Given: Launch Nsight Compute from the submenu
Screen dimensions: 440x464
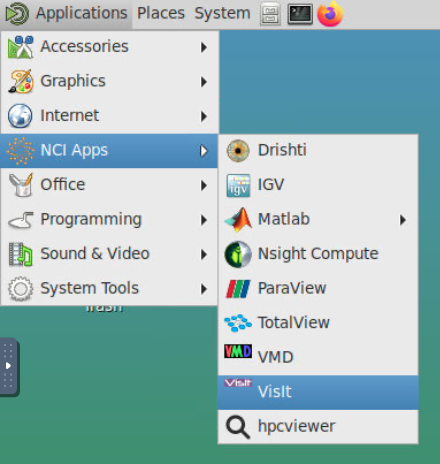Looking at the screenshot, I should point(318,254).
